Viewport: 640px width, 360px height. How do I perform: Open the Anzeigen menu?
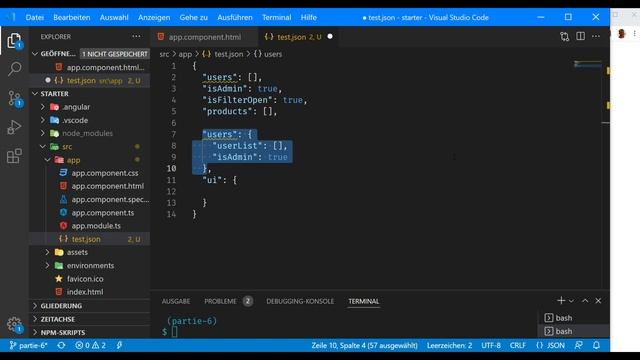coord(154,18)
